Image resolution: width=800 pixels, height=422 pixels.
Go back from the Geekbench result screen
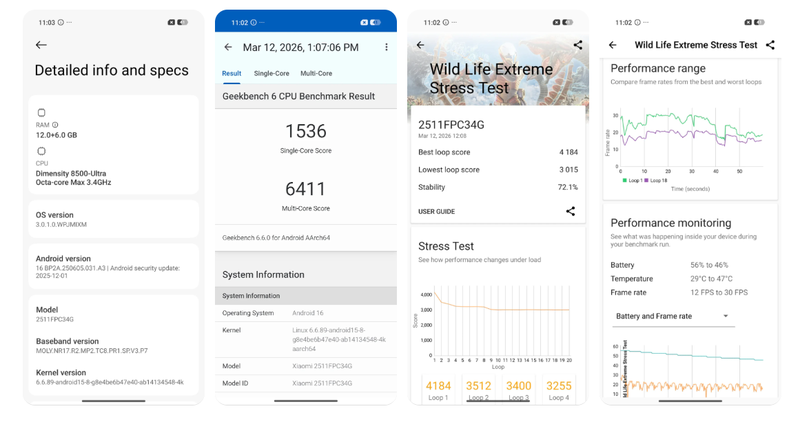[x=228, y=47]
